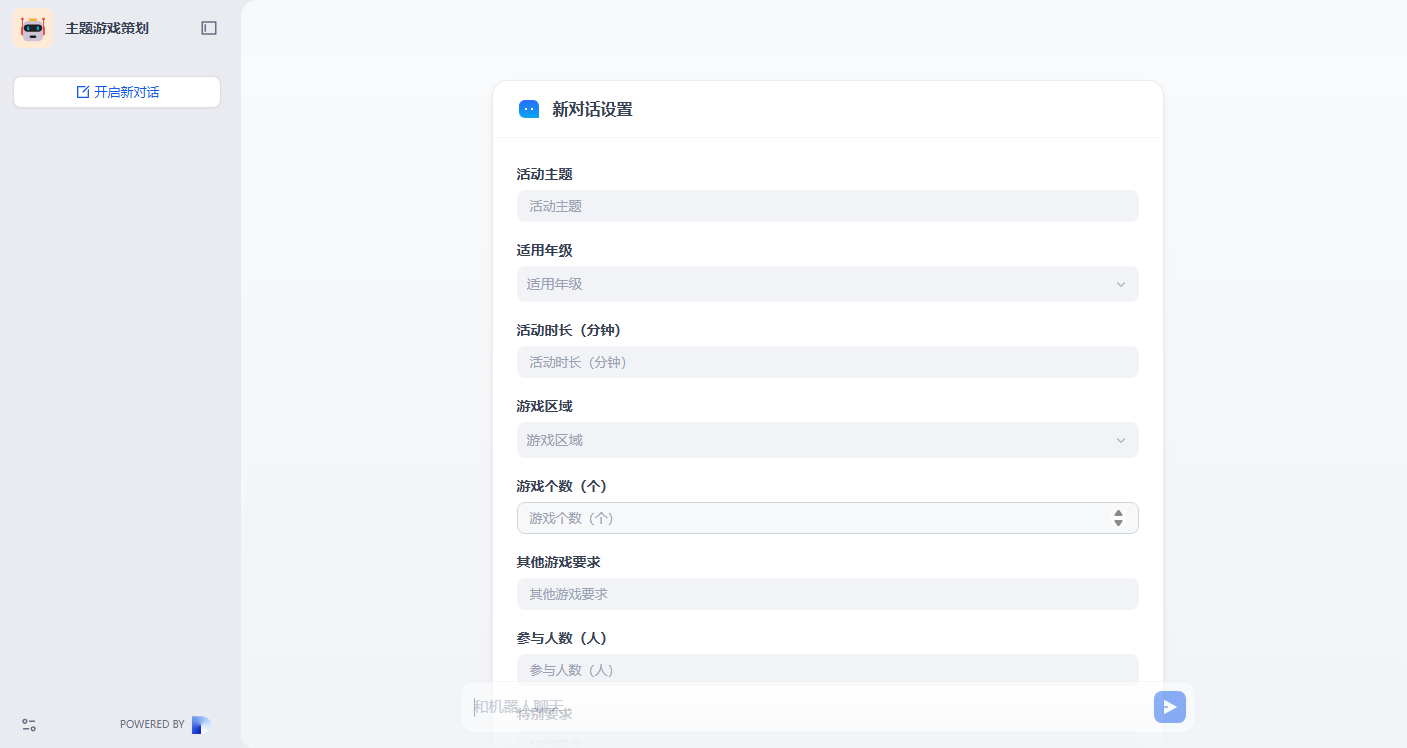Click the blue chatbot icon beside 新对话设置
This screenshot has width=1407, height=748.
pyautogui.click(x=529, y=109)
